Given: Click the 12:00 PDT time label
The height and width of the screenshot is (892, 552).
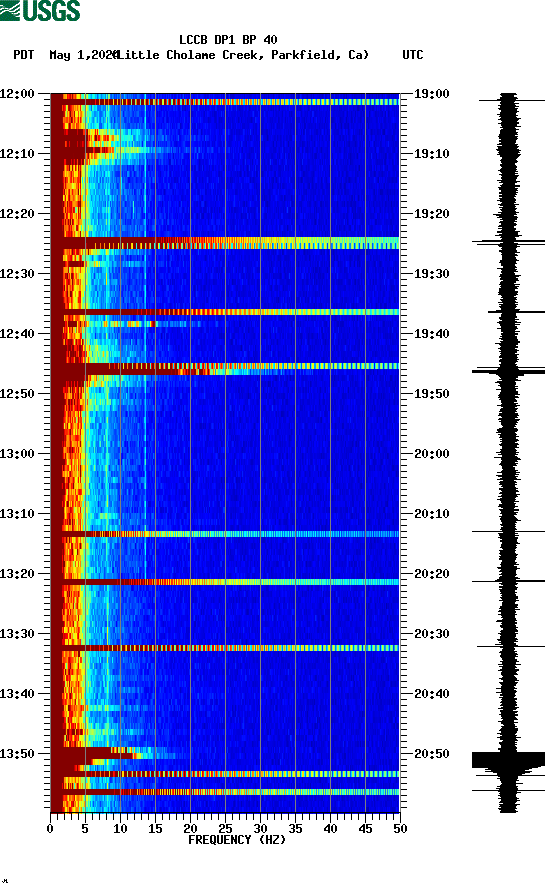Looking at the screenshot, I should pos(17,94).
